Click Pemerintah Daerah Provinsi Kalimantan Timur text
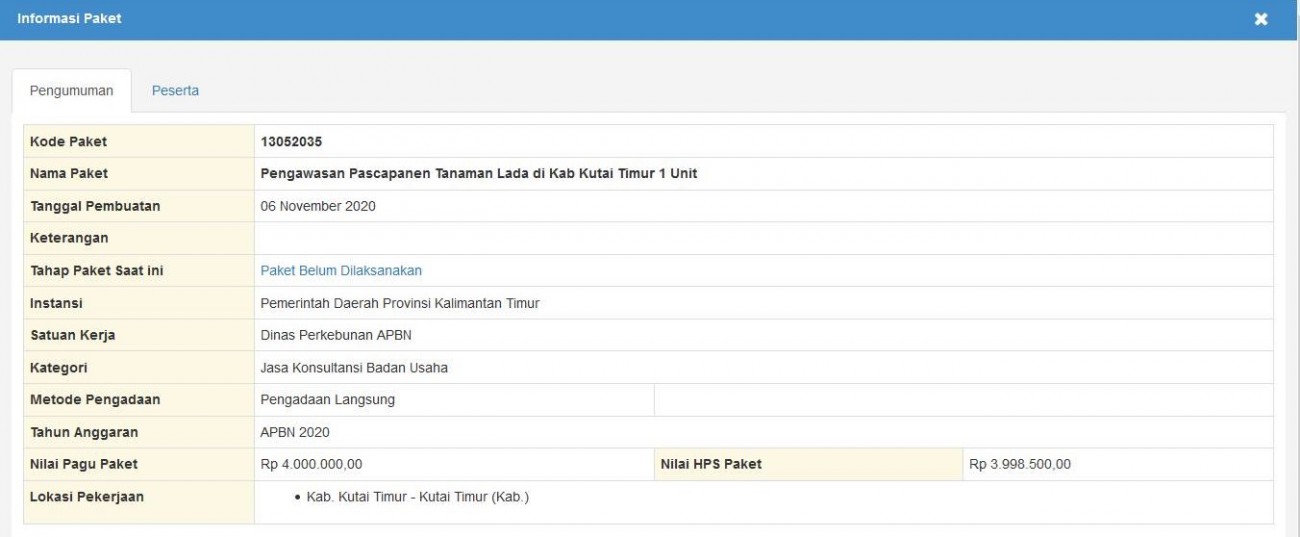 400,303
